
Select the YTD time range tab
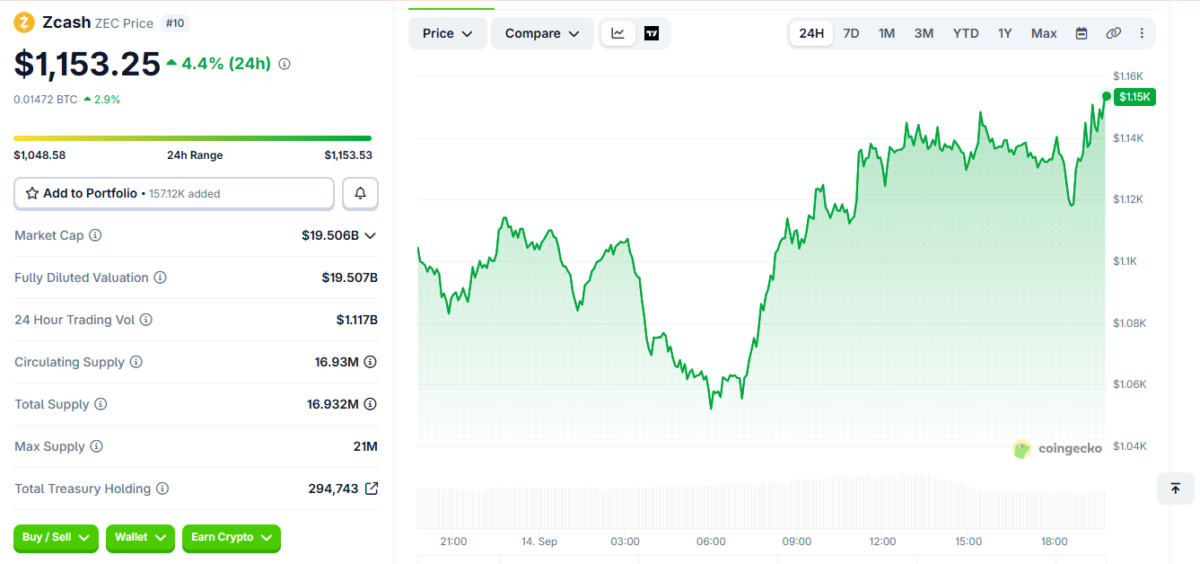tap(966, 33)
